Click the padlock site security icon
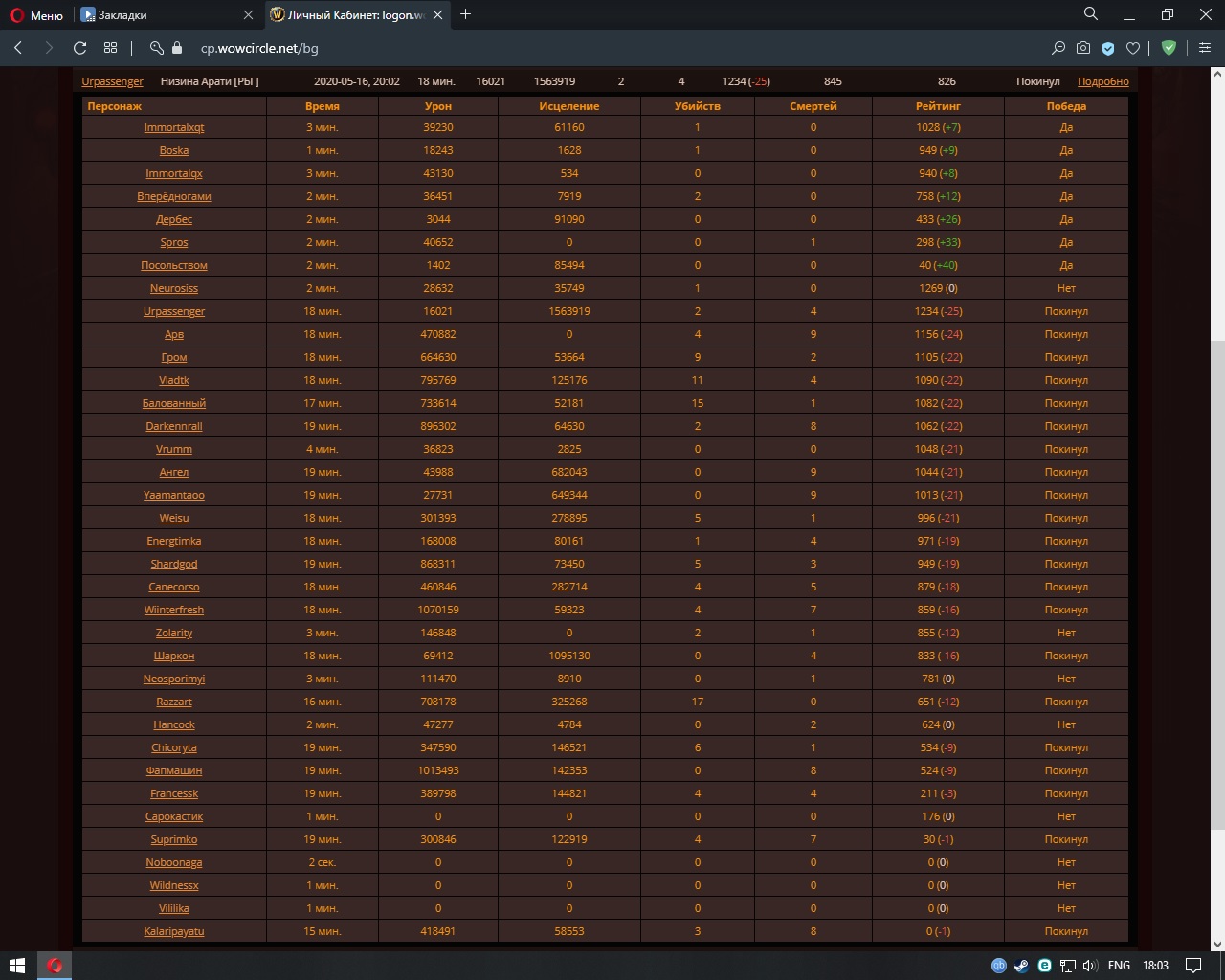Screen dimensions: 1225x980 pos(177,48)
